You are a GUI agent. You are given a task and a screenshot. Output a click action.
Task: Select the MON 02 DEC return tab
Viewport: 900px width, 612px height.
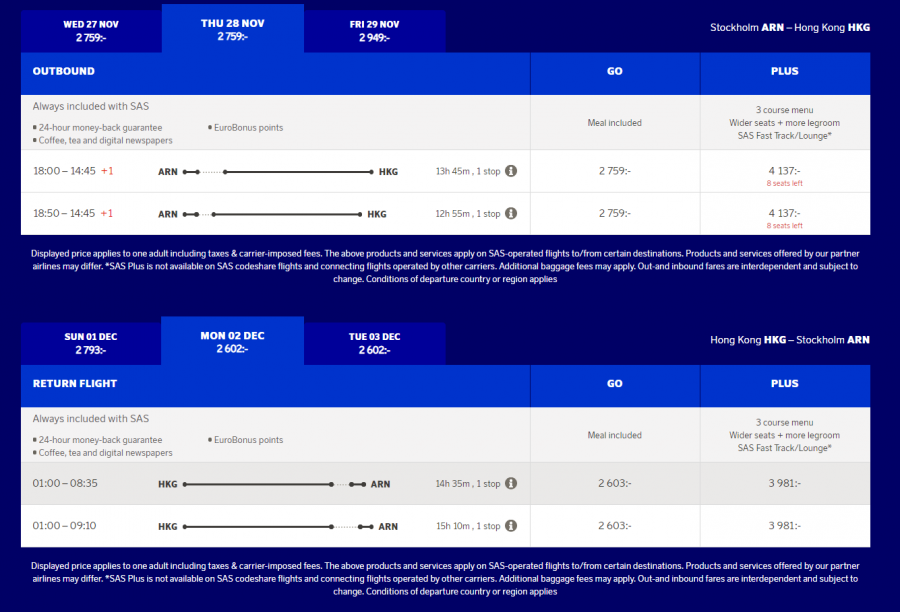coord(233,341)
